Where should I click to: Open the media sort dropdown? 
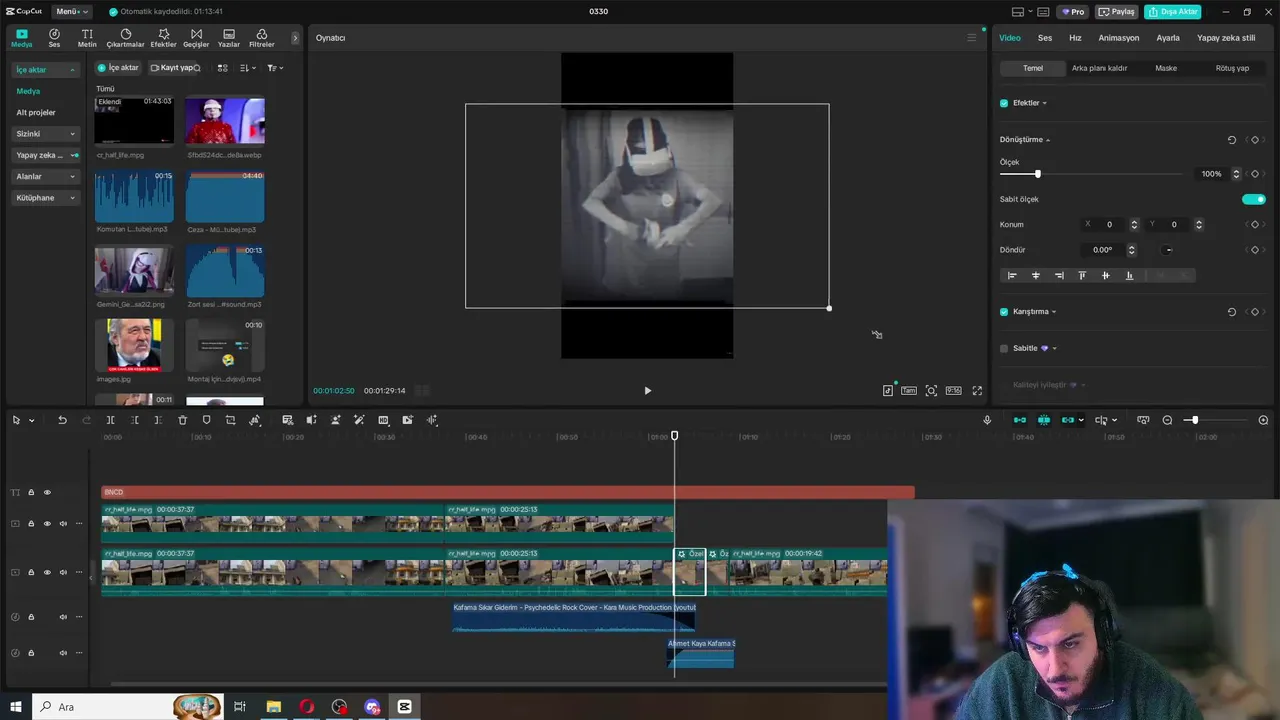[247, 68]
